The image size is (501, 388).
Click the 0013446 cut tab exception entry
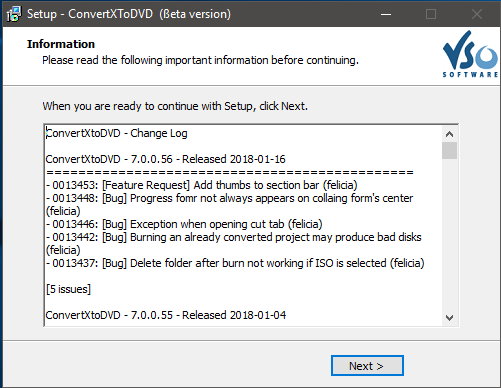pos(184,224)
